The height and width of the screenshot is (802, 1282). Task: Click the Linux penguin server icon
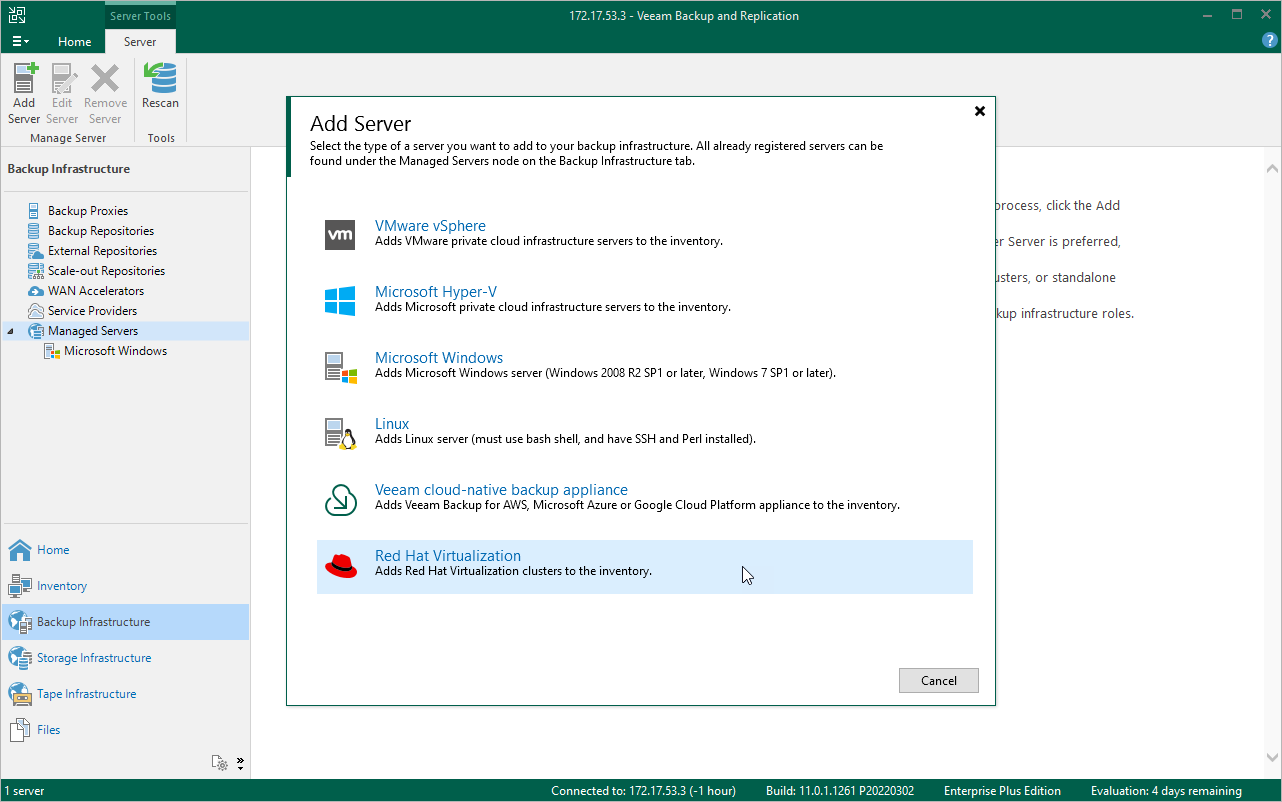(340, 432)
